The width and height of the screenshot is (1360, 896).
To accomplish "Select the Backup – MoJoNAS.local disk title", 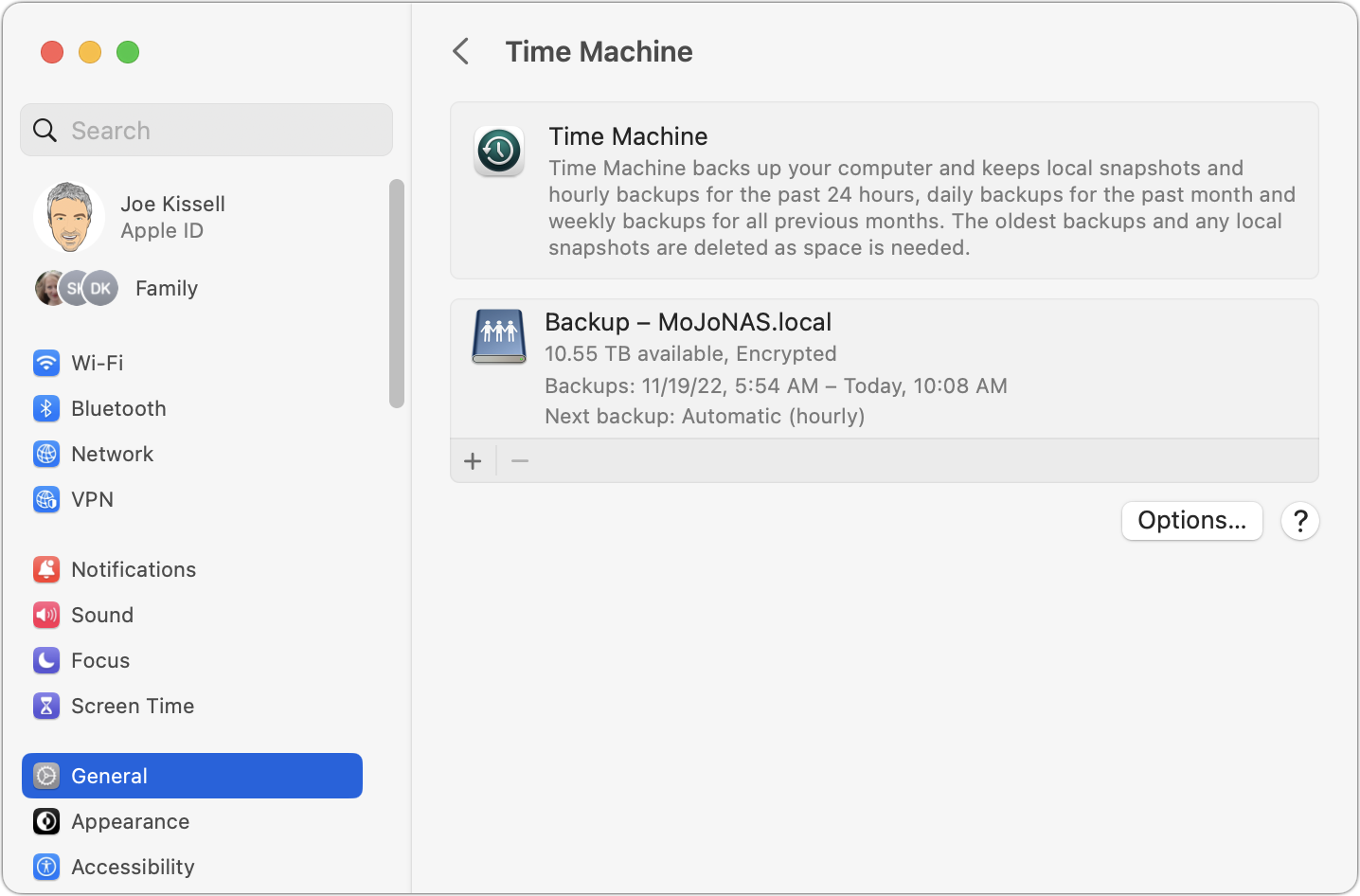I will point(689,322).
